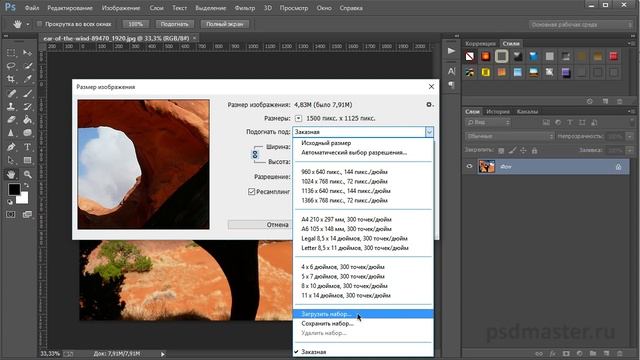Open the Размеры units dropdown
The height and width of the screenshot is (360, 640).
[x=298, y=118]
